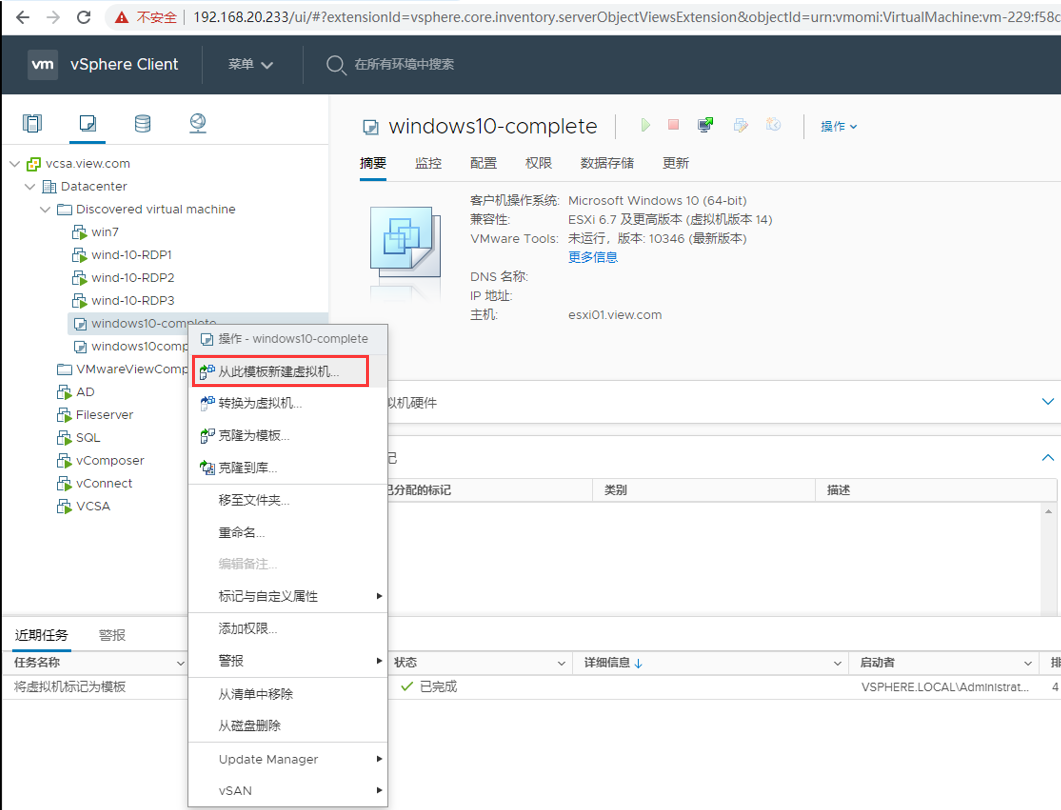Collapse the Discovered virtual machine folder
The width and height of the screenshot is (1061, 810).
(x=45, y=210)
